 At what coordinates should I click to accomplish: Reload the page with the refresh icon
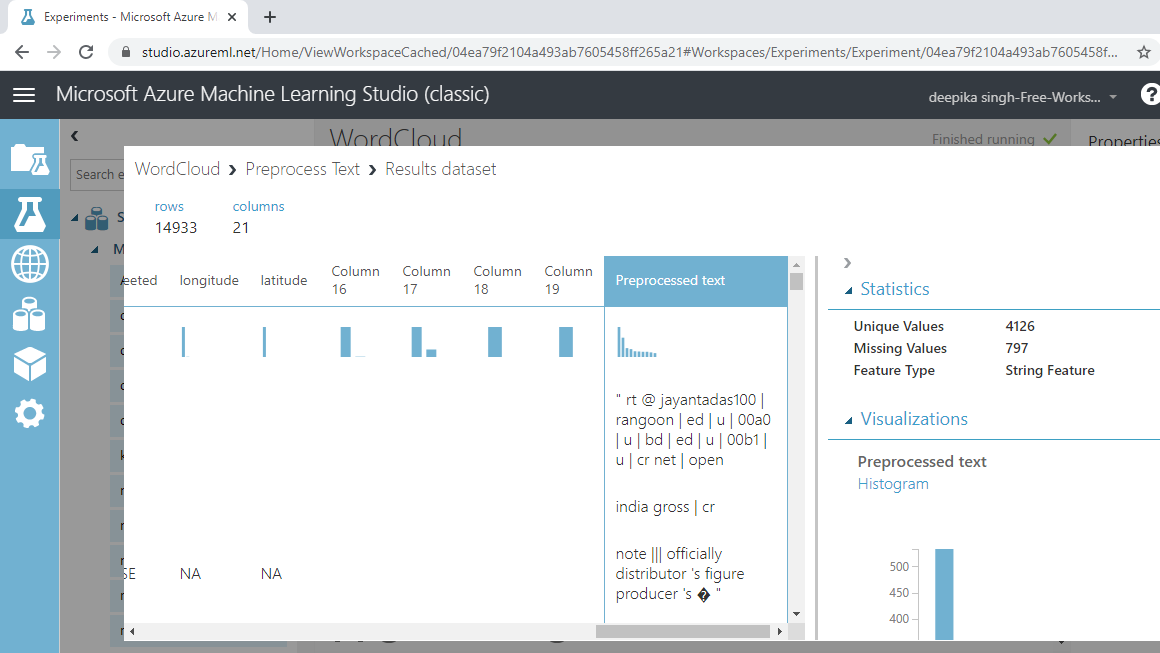86,52
